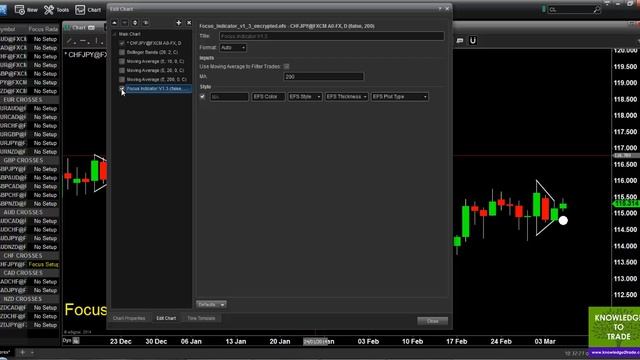Enable Moving Average (E, 20, 0, C) checkbox
This screenshot has width=640, height=360.
122,70
